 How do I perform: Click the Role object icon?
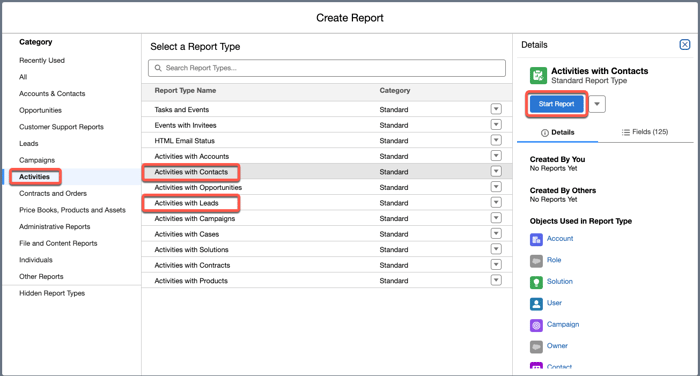(x=536, y=261)
